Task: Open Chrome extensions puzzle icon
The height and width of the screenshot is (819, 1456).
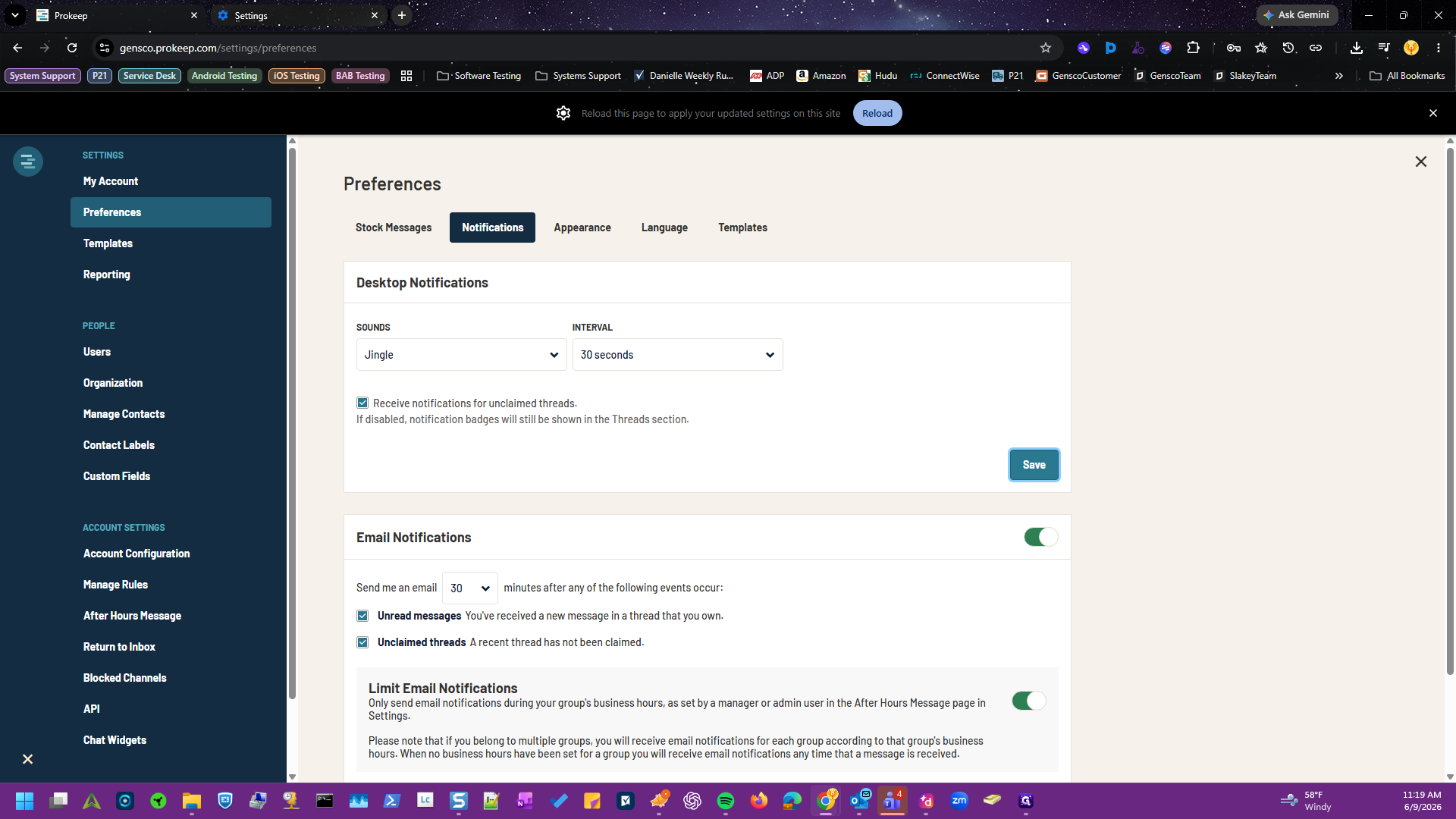Action: 1193,48
